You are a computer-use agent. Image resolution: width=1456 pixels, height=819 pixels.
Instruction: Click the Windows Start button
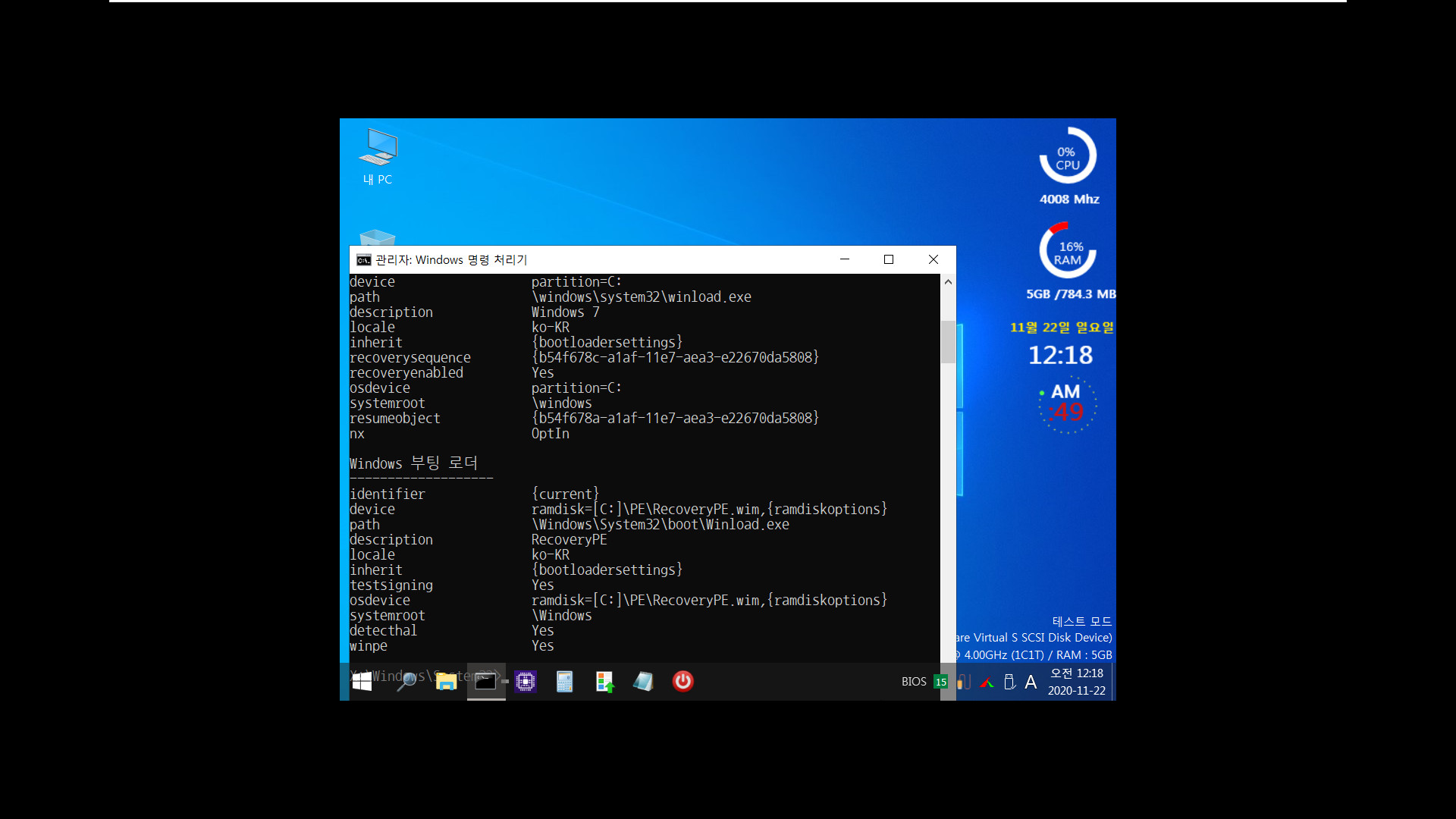(x=362, y=681)
